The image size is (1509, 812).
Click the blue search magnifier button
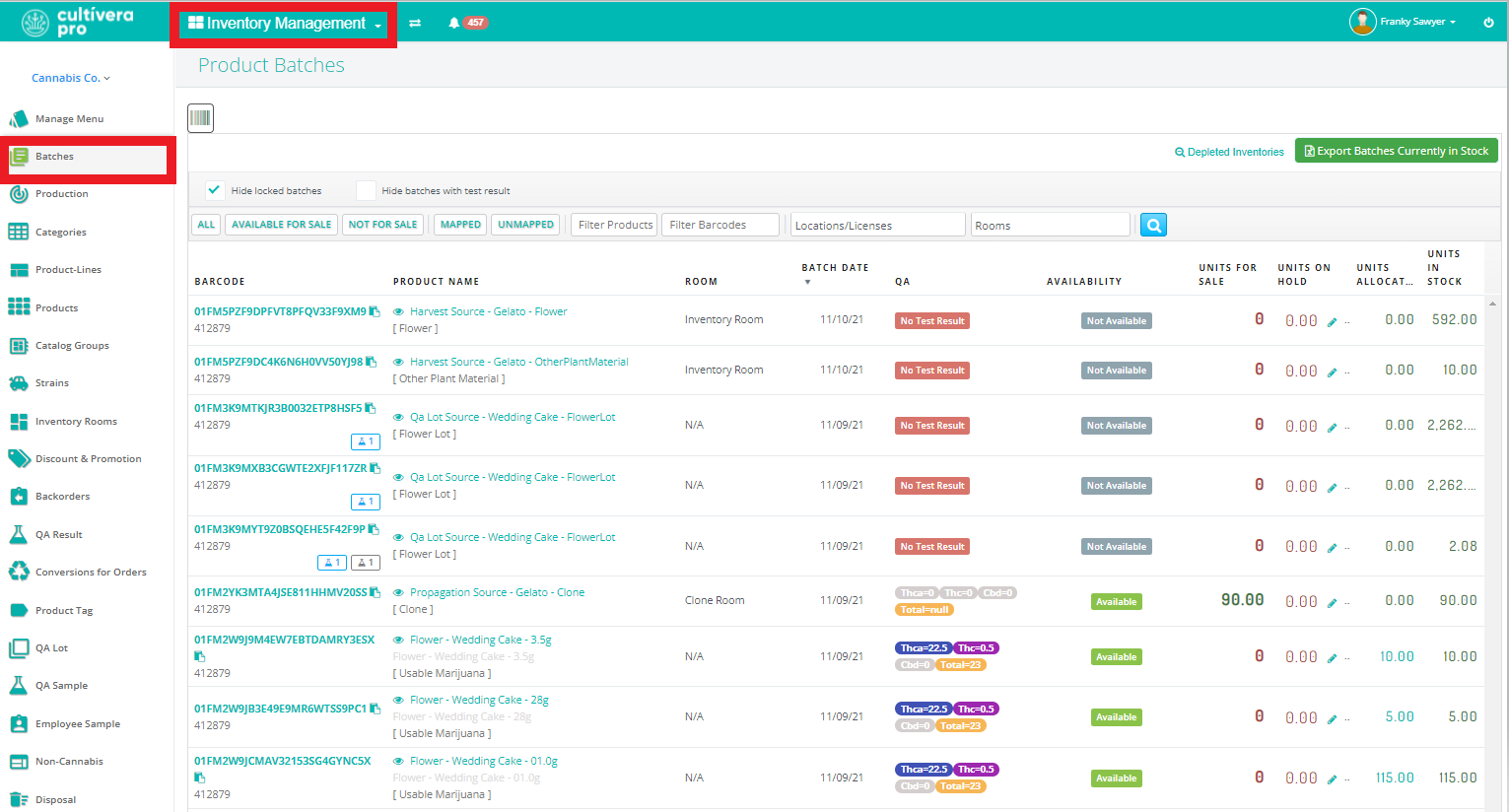coord(1153,225)
